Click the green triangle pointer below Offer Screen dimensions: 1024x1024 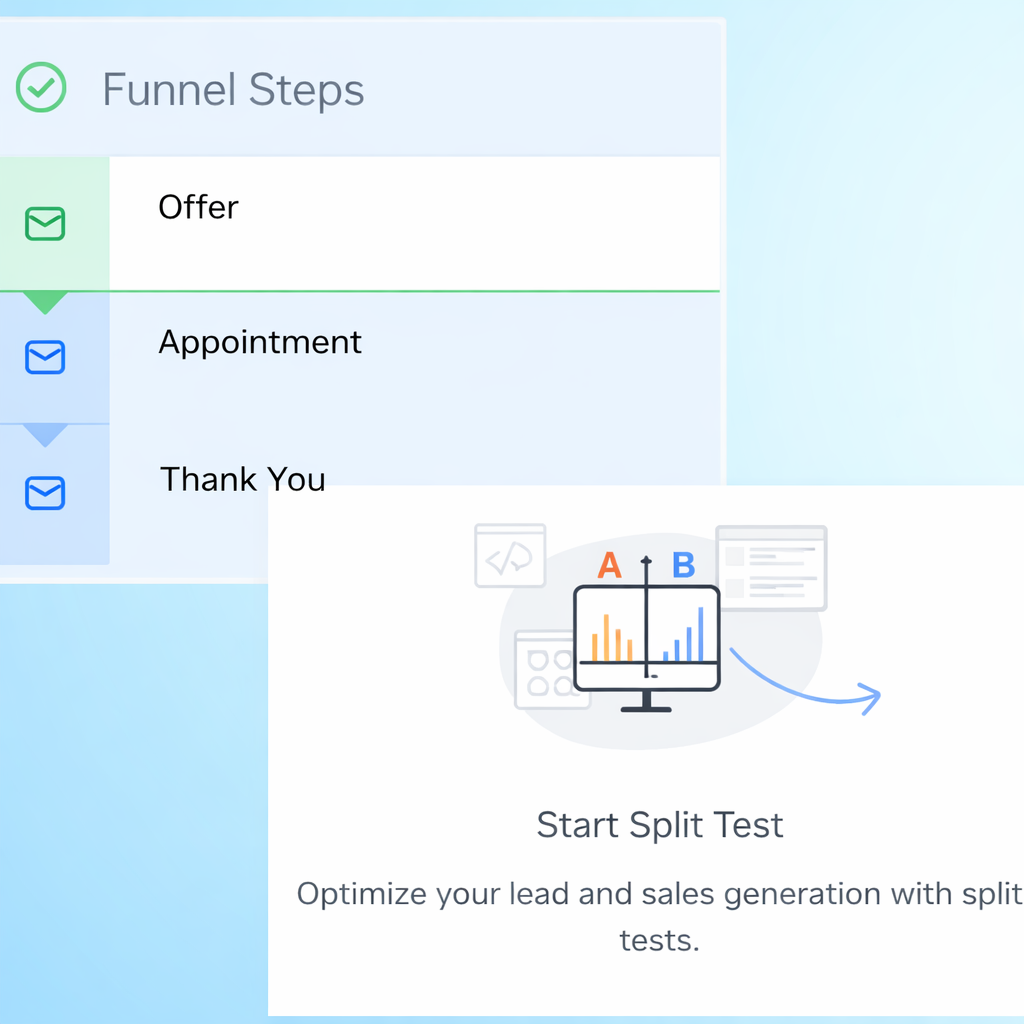click(45, 301)
